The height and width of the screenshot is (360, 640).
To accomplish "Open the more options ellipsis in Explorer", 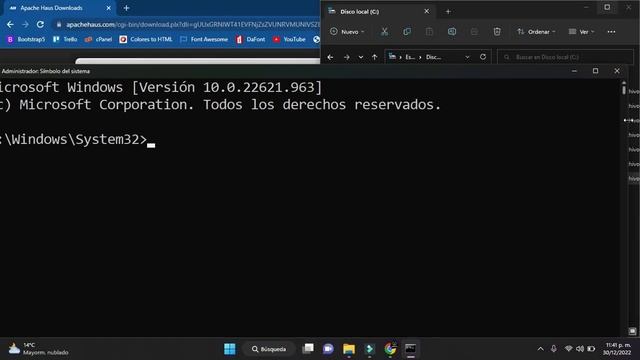I will coord(611,32).
